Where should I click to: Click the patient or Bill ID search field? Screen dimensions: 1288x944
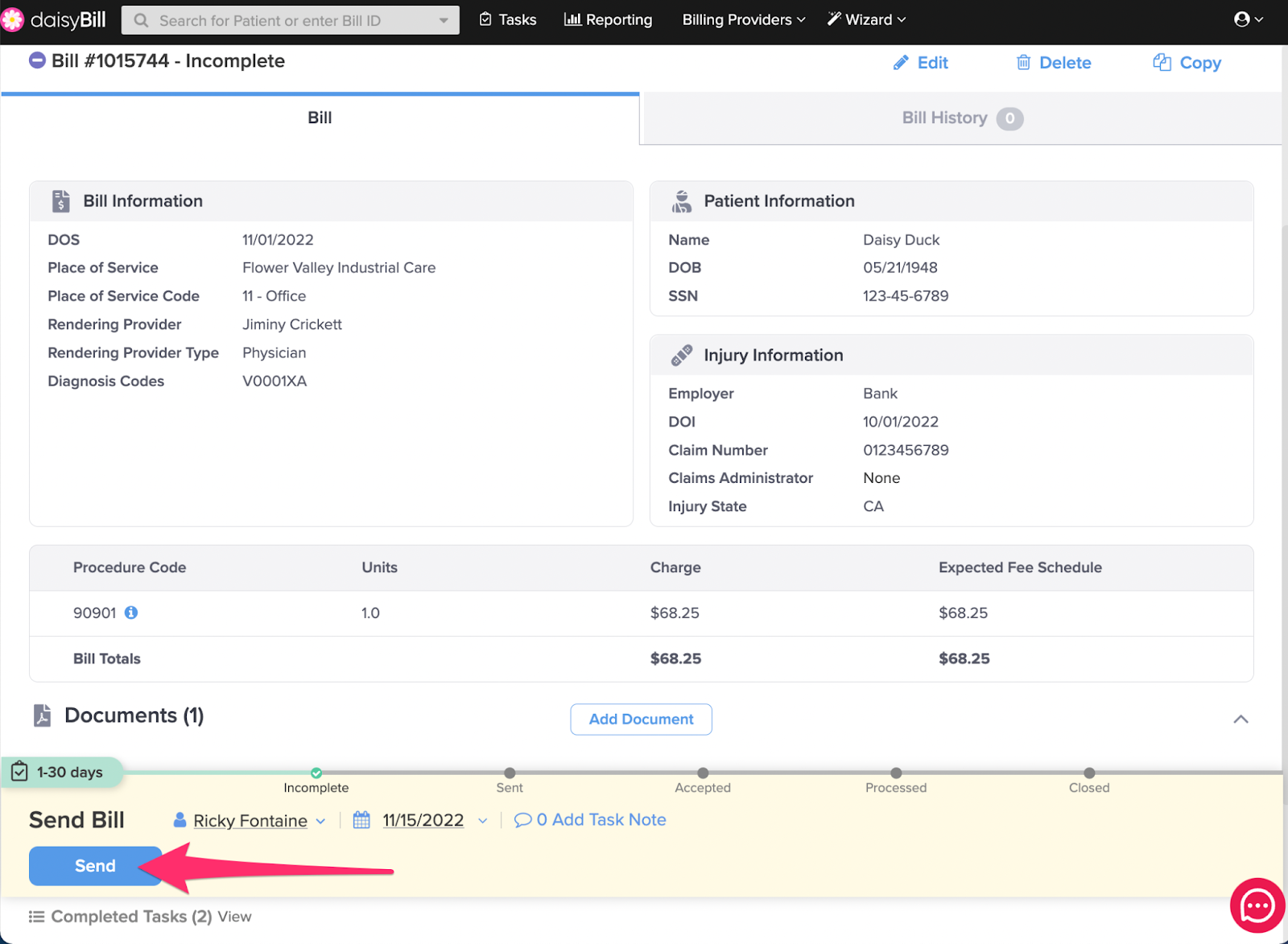pos(290,20)
